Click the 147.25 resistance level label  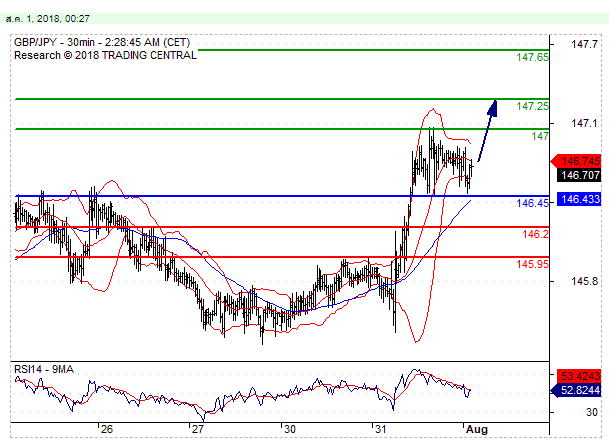[532, 106]
